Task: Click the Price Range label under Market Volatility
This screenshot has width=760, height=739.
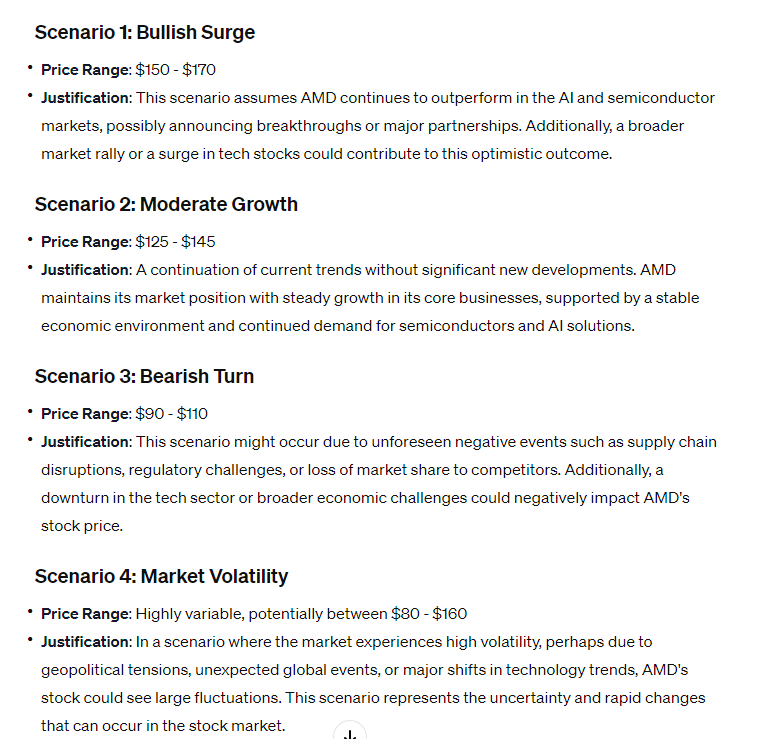Action: [x=86, y=614]
